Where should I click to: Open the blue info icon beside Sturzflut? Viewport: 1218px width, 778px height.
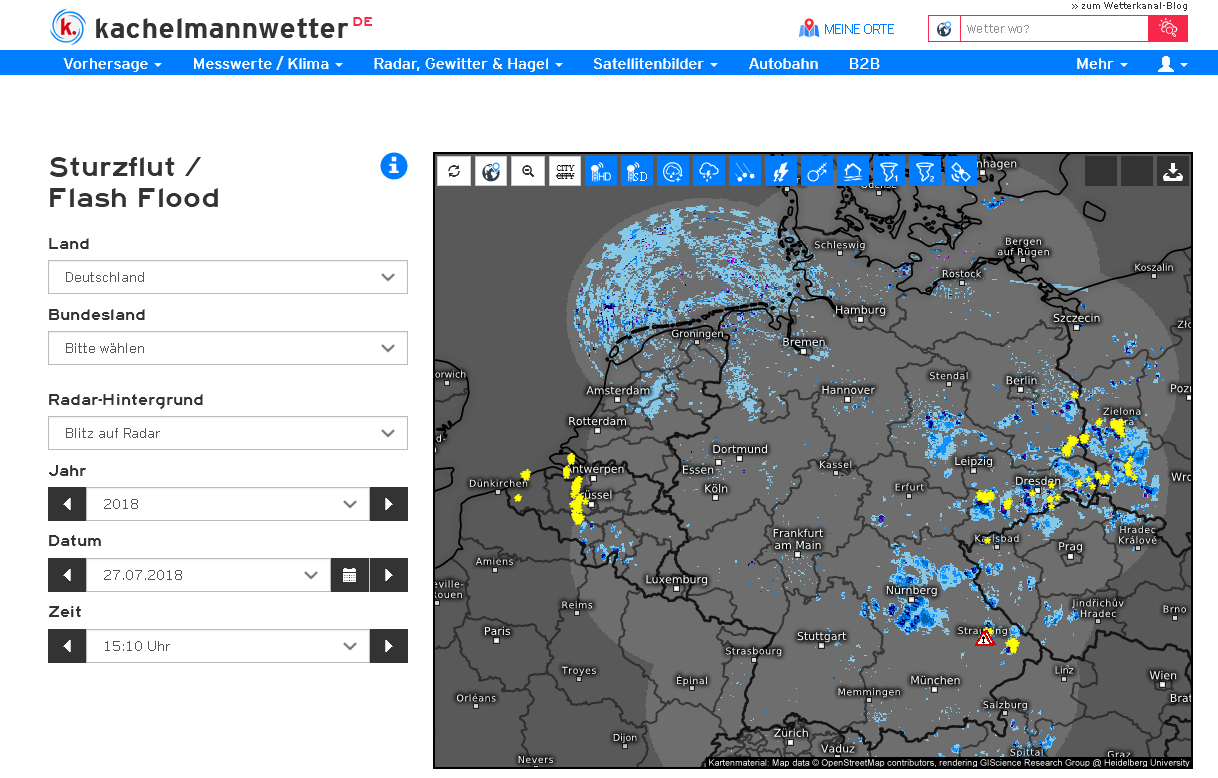pos(394,166)
